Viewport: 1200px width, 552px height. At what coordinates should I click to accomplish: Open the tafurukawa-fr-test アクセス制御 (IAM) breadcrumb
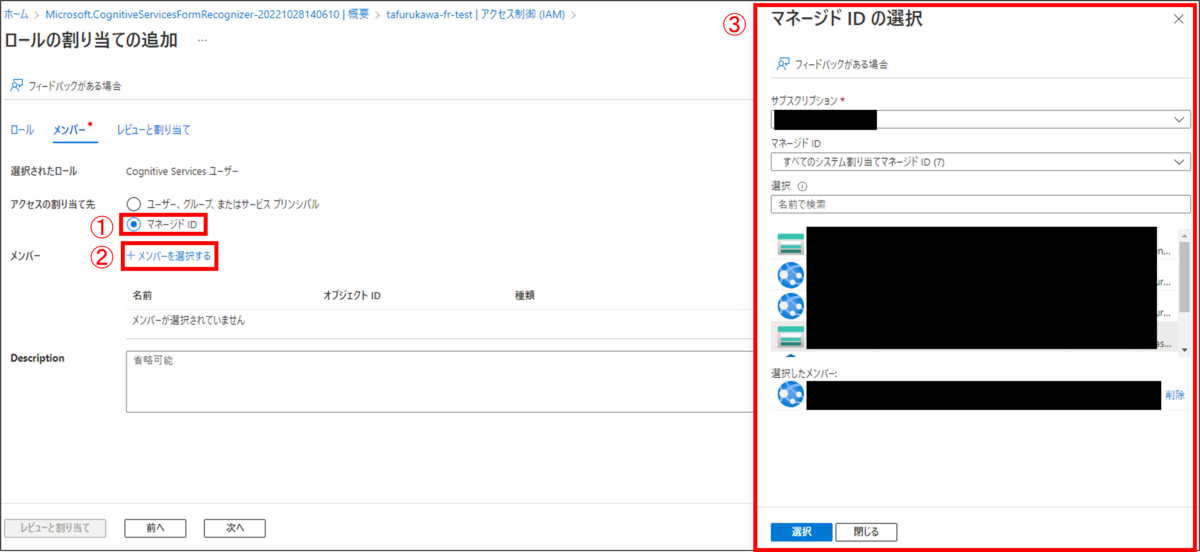476,15
